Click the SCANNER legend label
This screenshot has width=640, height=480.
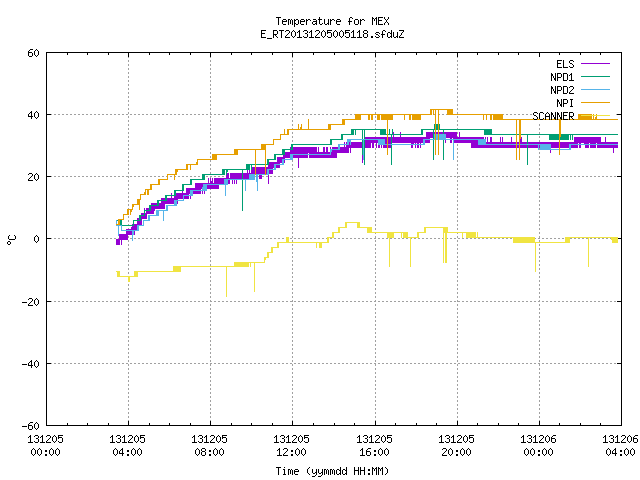[553, 116]
